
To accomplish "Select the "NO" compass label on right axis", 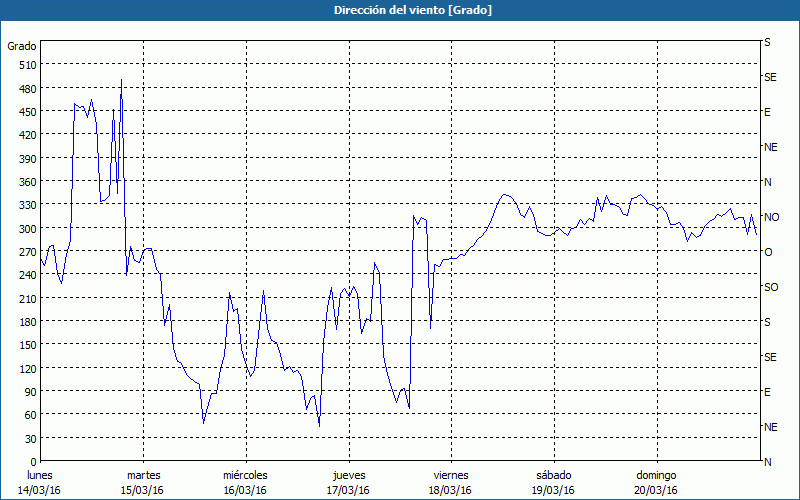I will point(771,217).
